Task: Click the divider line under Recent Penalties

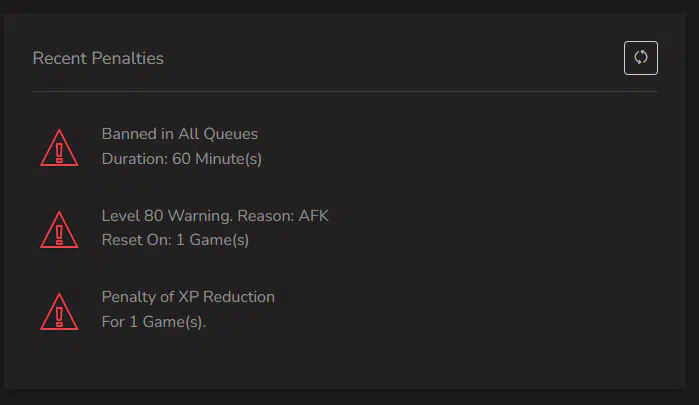Action: coord(345,91)
